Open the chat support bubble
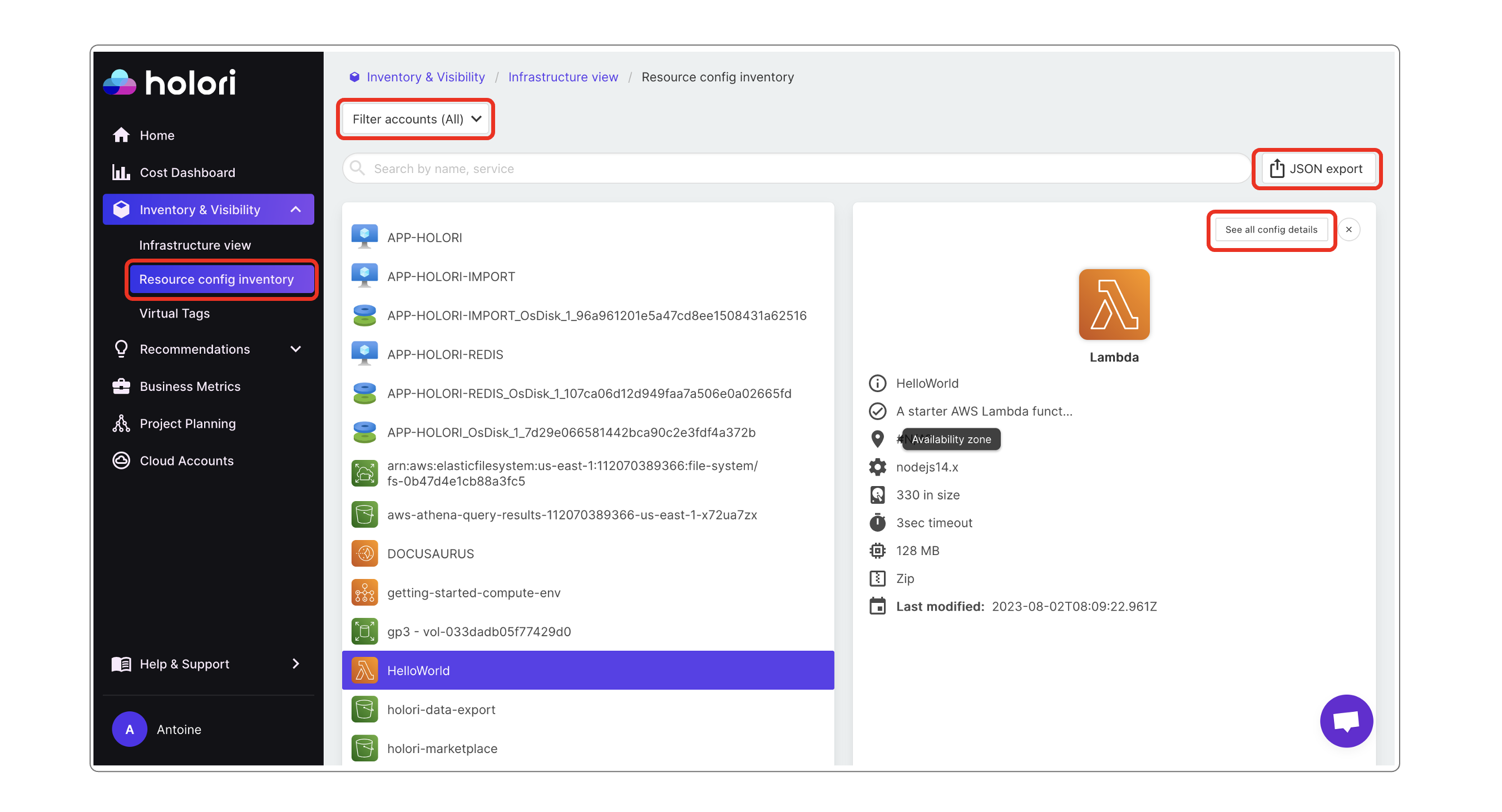The width and height of the screenshot is (1502, 812). tap(1346, 721)
